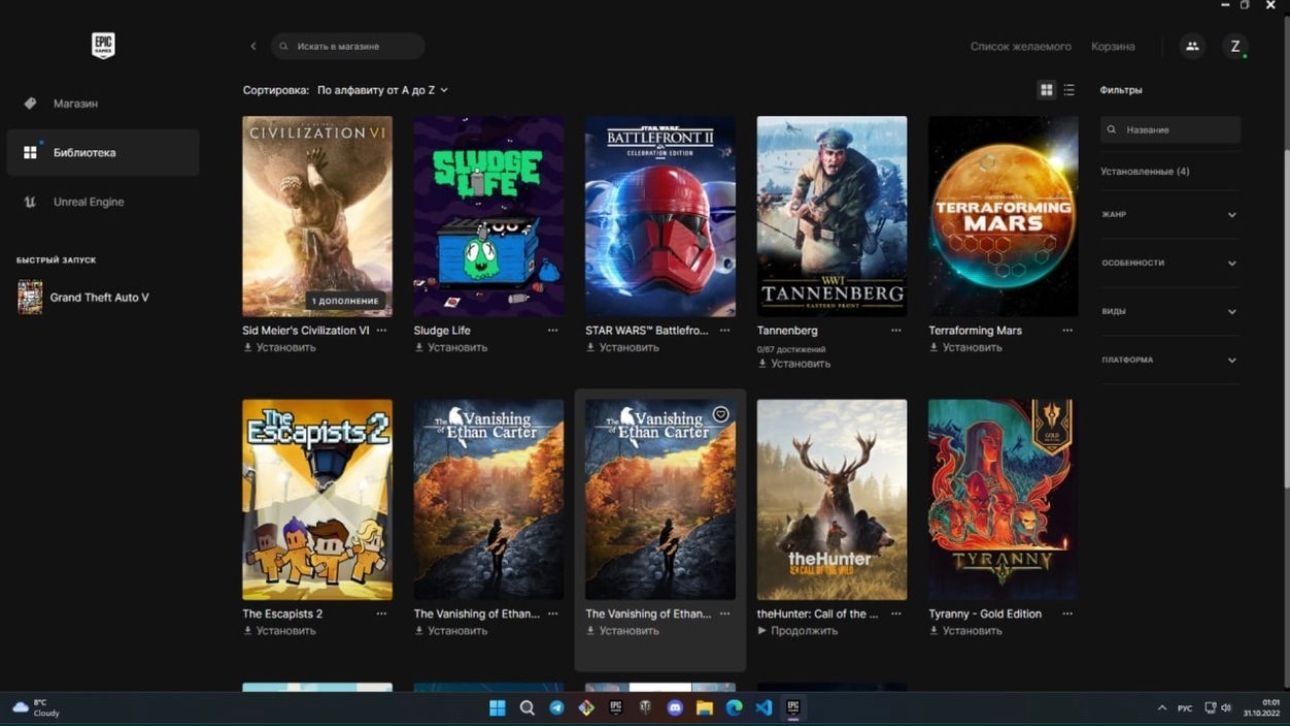Open the Магазин store tab
This screenshot has width=1290, height=726.
(103, 103)
